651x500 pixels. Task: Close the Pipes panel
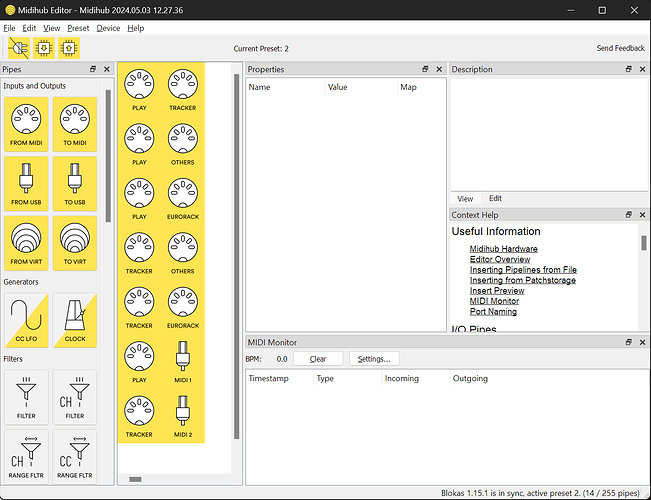pyautogui.click(x=107, y=69)
